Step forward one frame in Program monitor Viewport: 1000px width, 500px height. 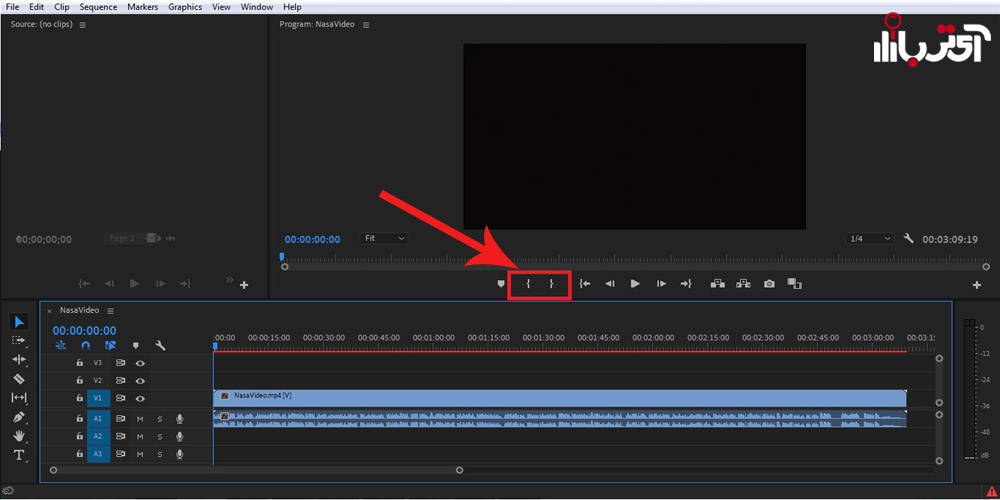click(x=661, y=284)
